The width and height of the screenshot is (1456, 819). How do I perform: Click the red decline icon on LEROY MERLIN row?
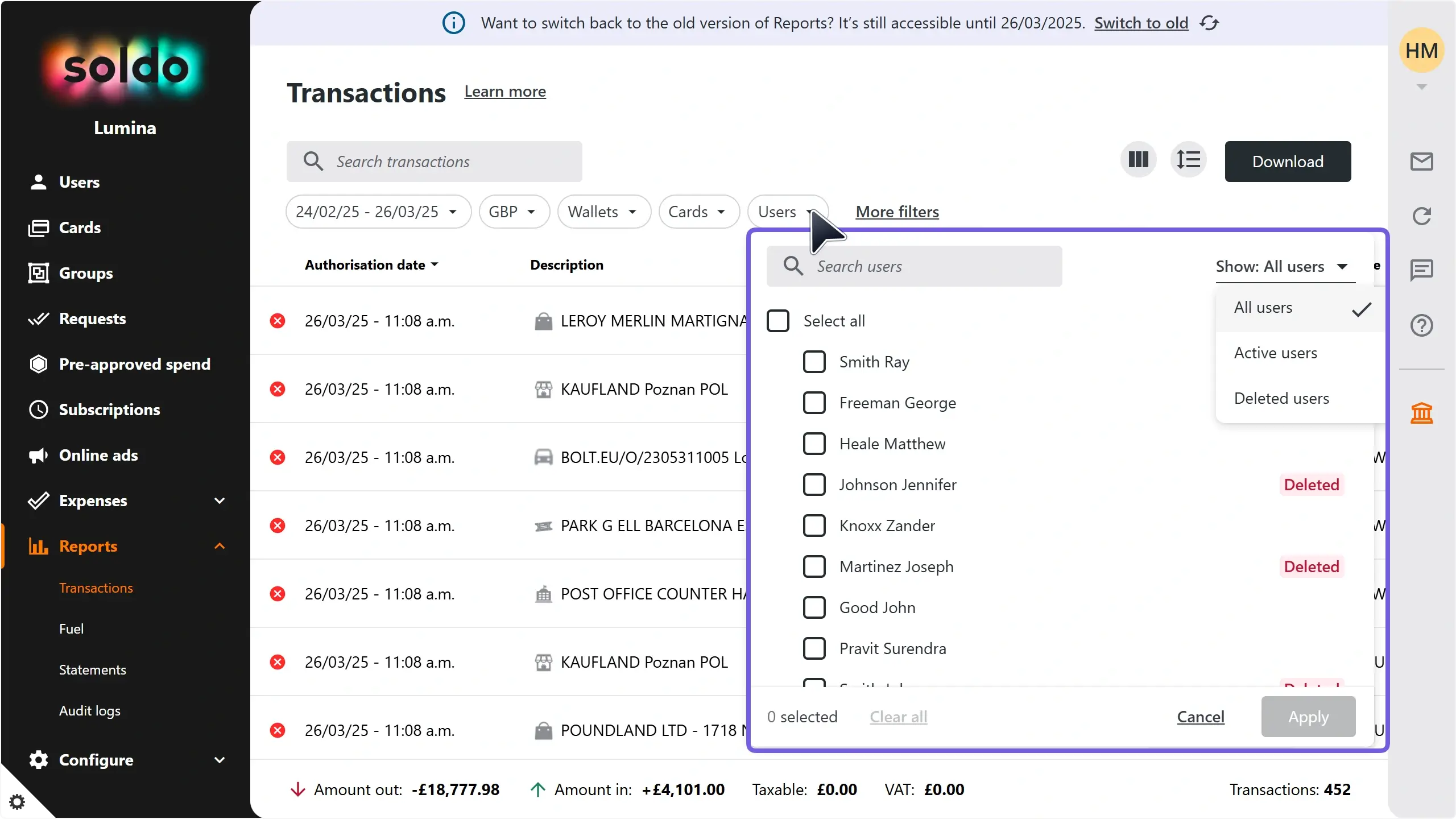[x=278, y=321]
